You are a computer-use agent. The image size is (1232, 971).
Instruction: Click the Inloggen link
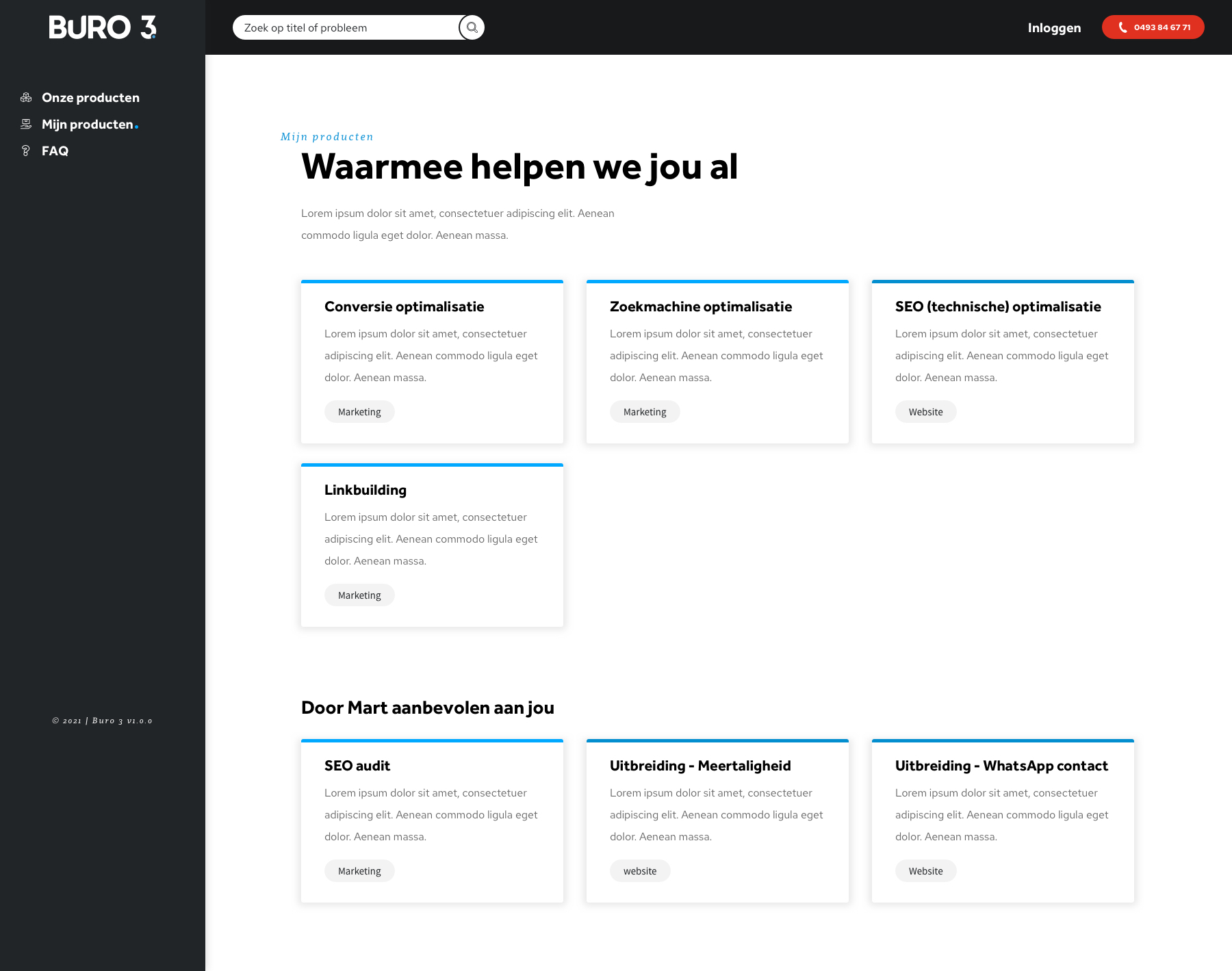click(x=1054, y=28)
